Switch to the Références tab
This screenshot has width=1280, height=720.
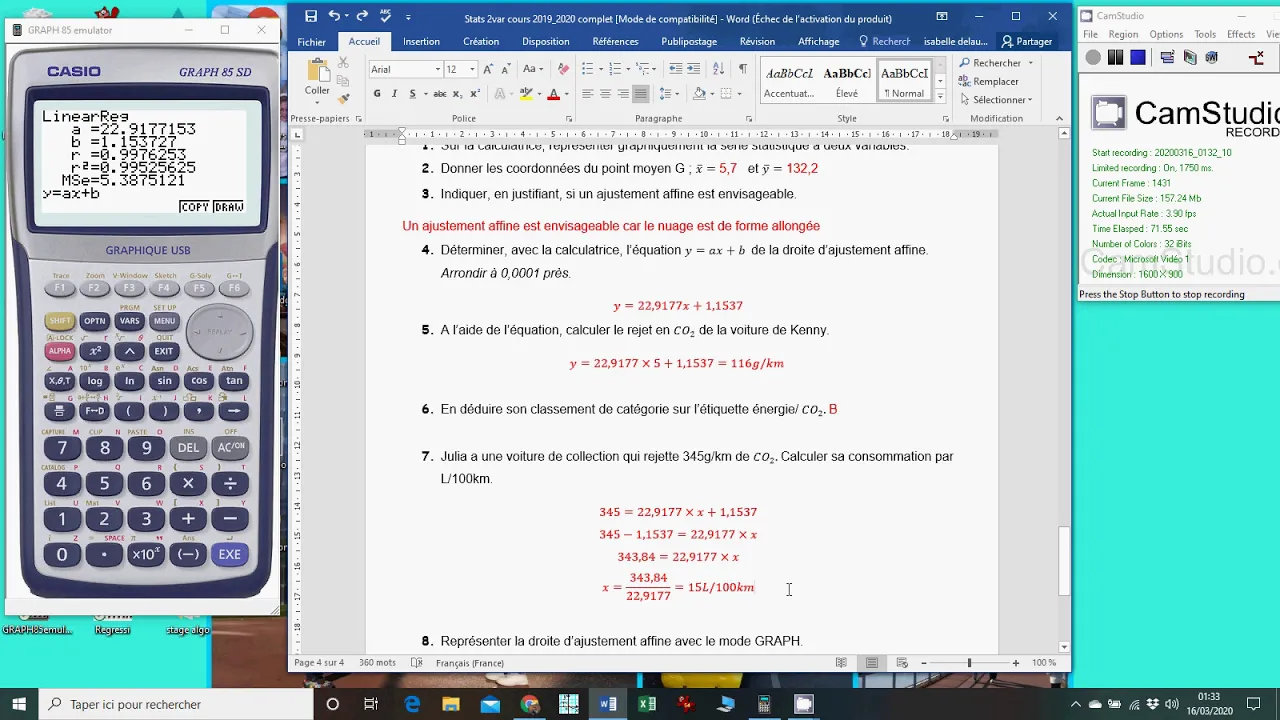pos(615,42)
